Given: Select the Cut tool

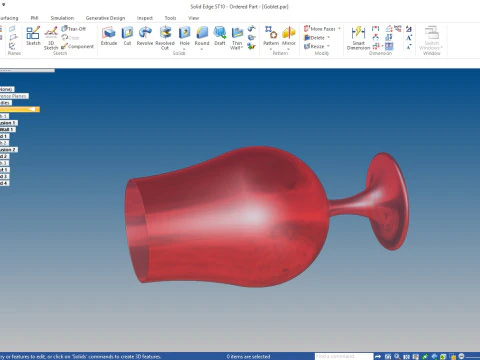Looking at the screenshot, I should point(127,36).
